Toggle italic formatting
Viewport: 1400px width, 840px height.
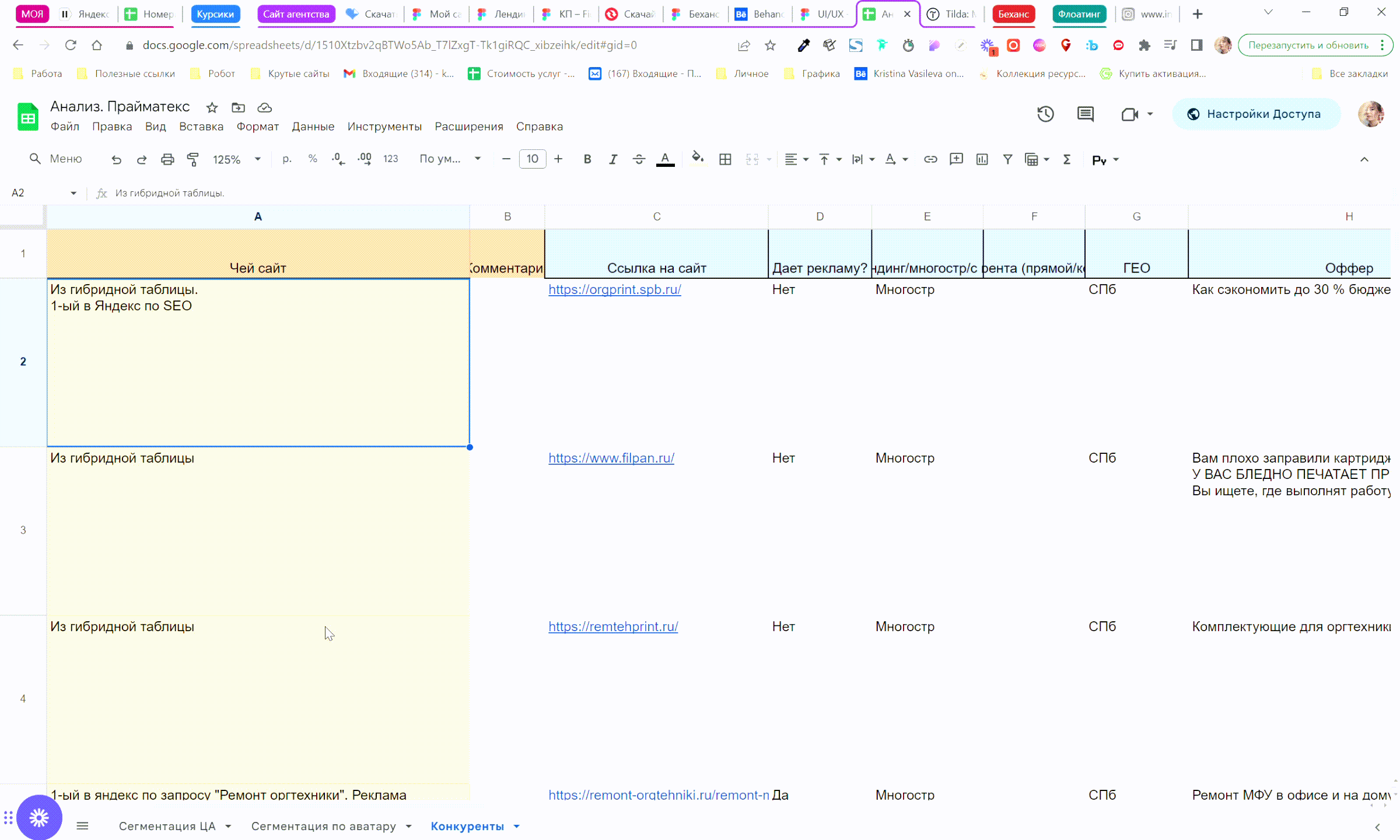click(x=613, y=159)
